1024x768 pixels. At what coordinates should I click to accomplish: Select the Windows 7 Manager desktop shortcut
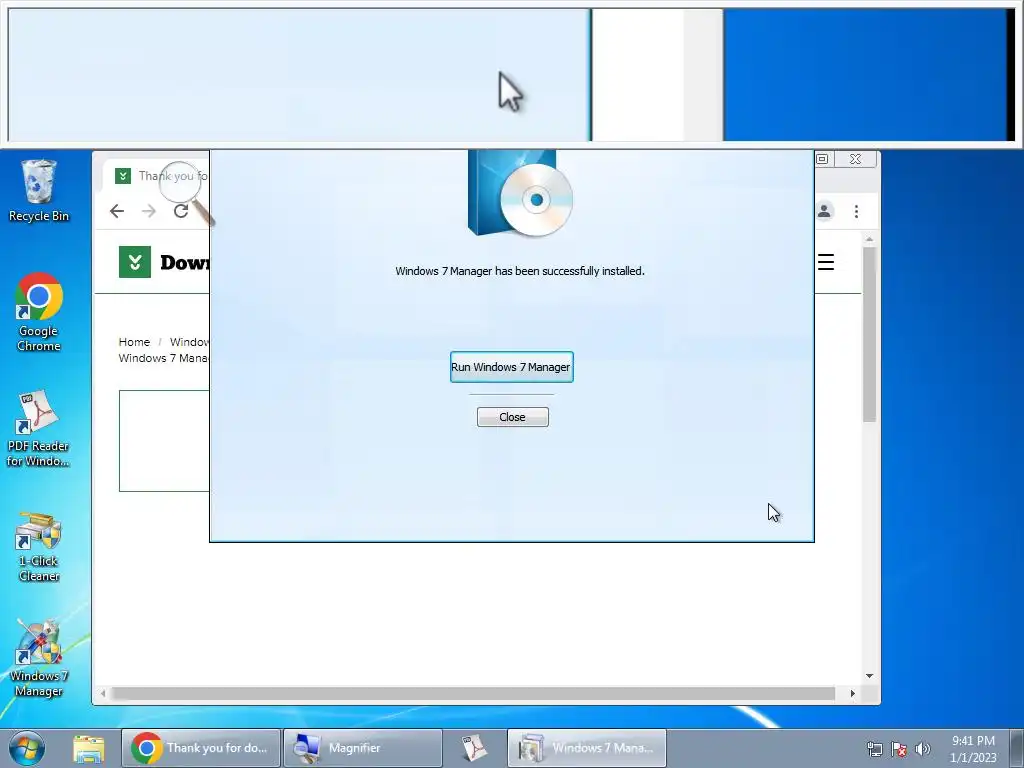tap(39, 658)
